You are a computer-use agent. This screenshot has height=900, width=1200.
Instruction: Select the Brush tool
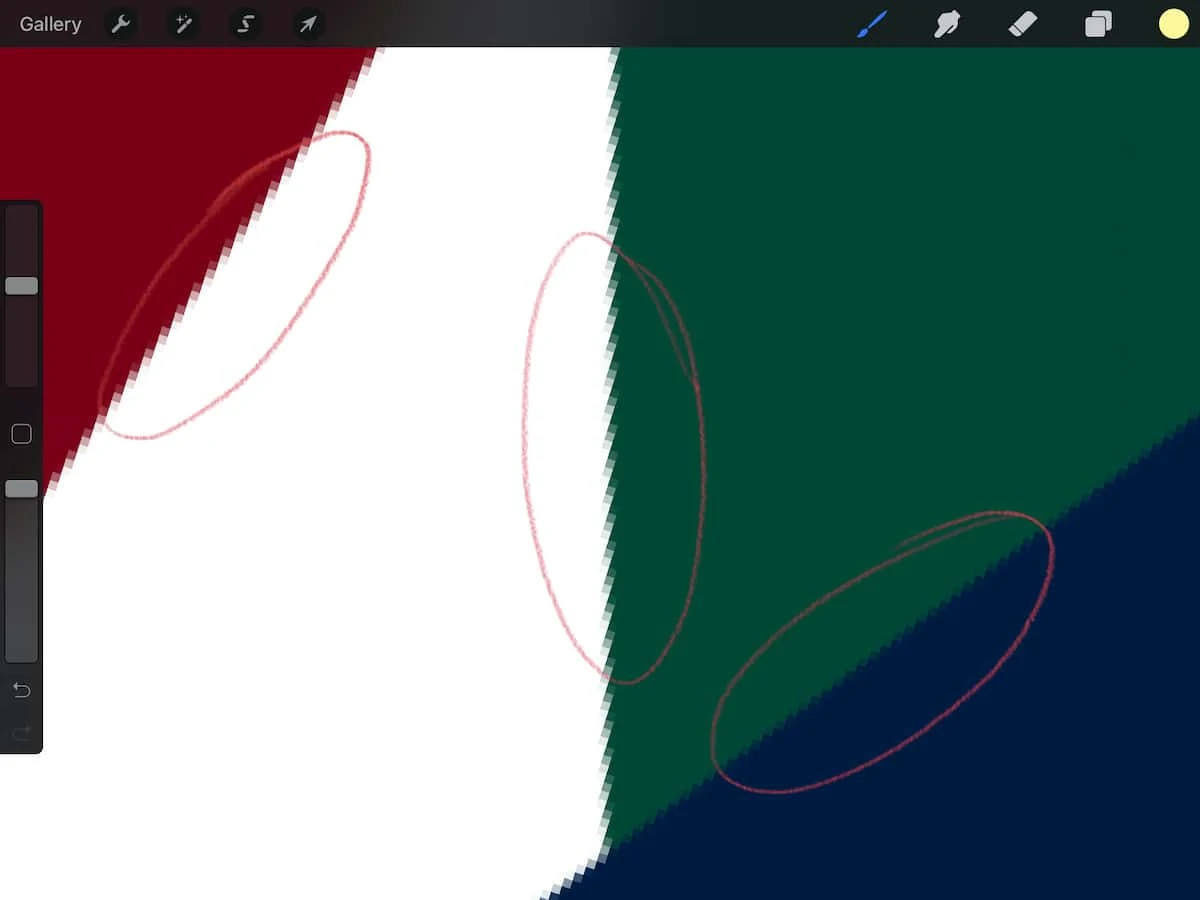(872, 24)
